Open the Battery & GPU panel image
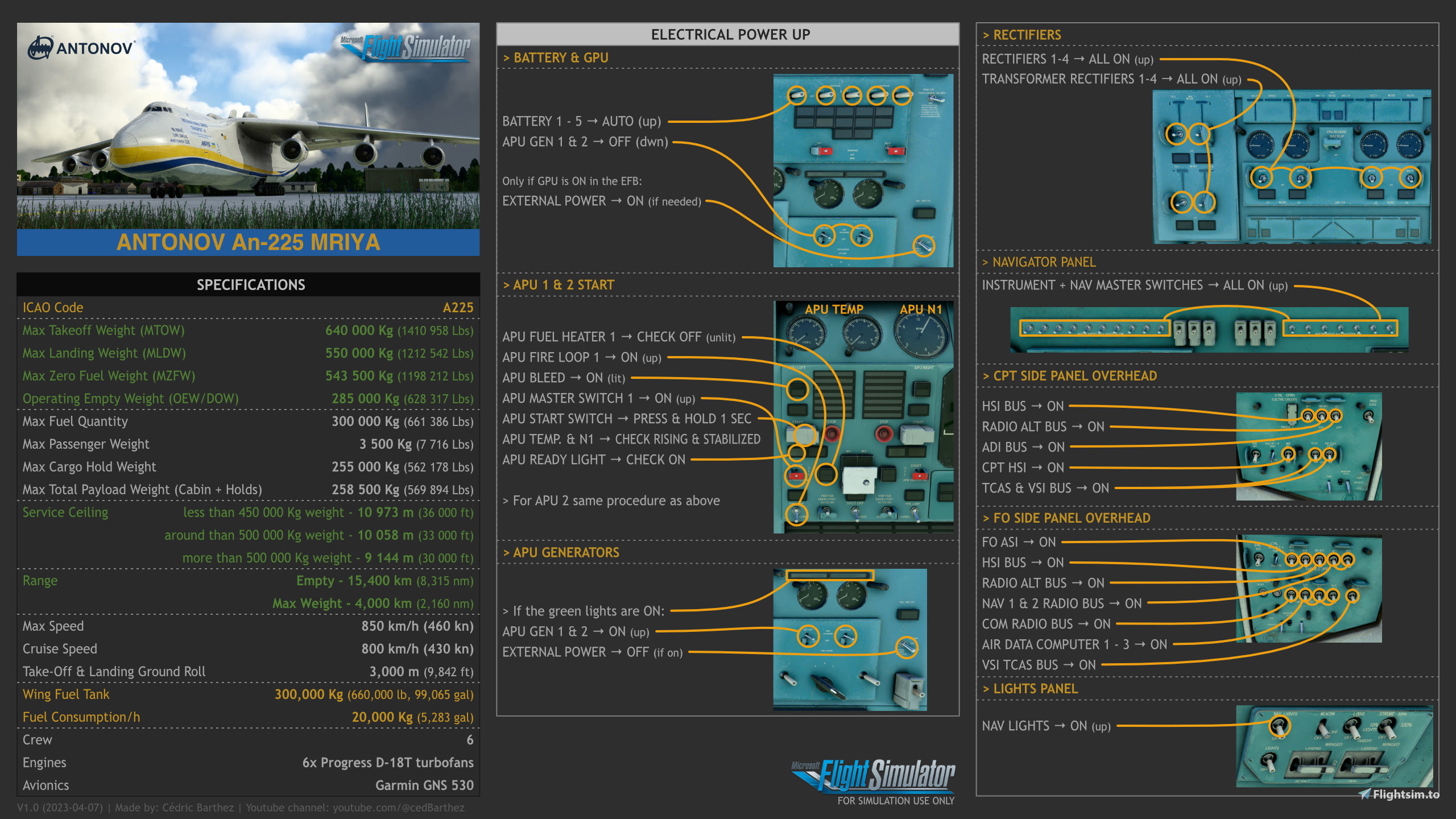Viewport: 1456px width, 819px height. (x=863, y=170)
